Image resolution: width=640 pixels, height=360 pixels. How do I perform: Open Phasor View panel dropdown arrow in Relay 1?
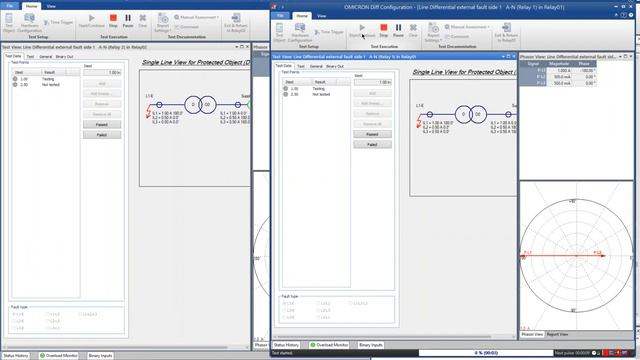click(620, 56)
